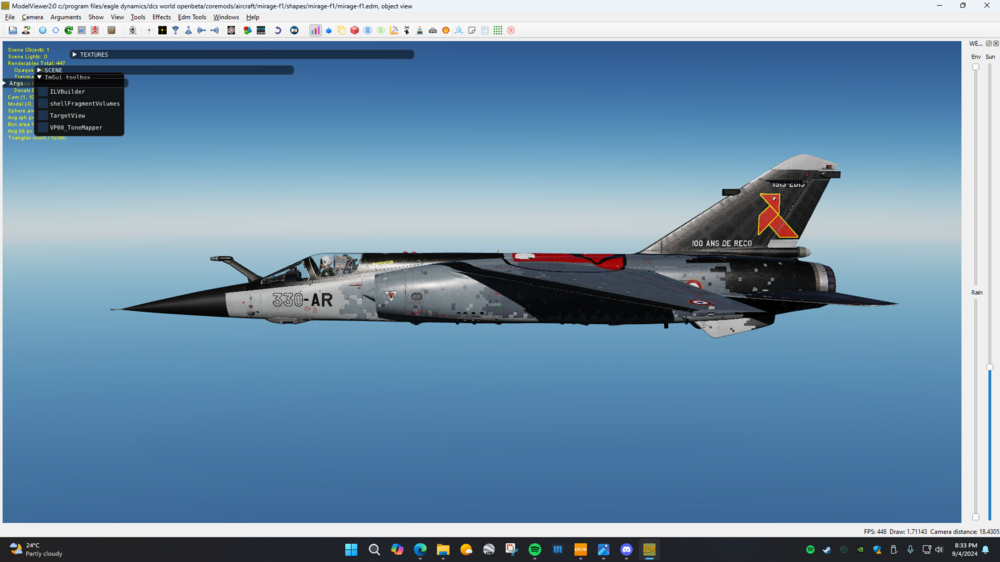Click the orange sphere toolbar icon
Image resolution: width=1000 pixels, height=562 pixels.
(446, 30)
